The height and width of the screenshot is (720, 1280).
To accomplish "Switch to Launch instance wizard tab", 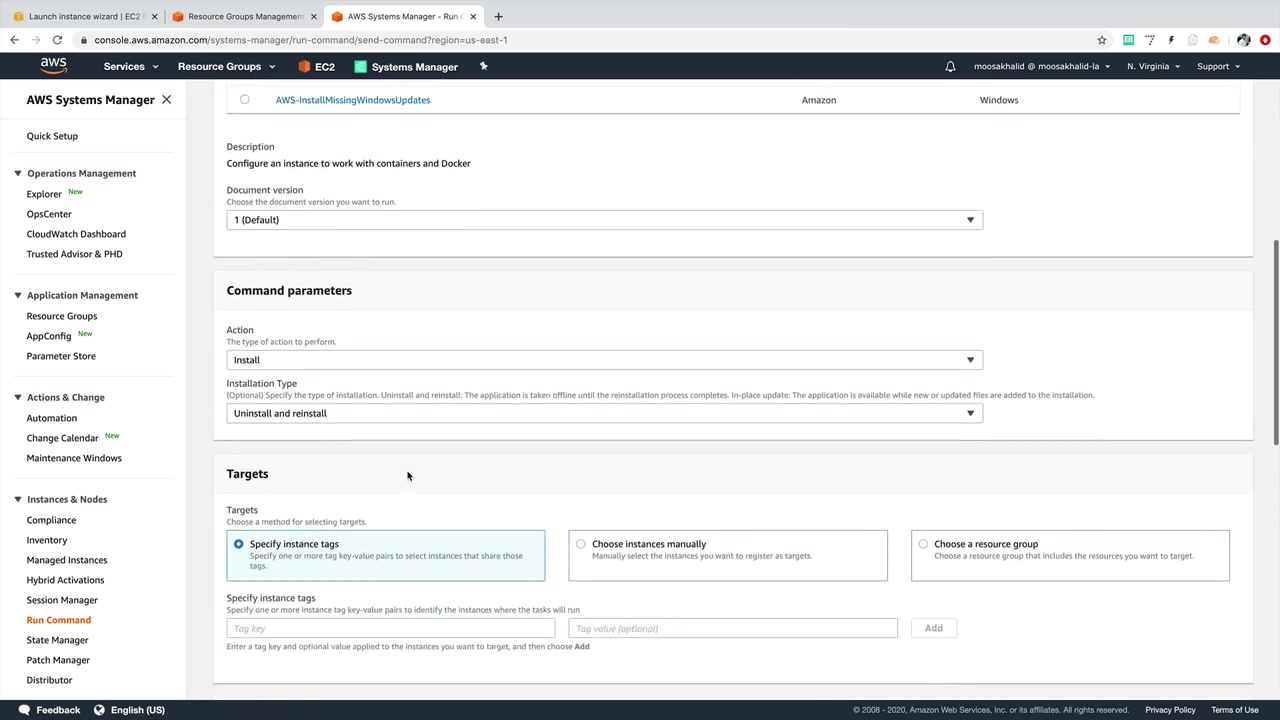I will (x=85, y=16).
